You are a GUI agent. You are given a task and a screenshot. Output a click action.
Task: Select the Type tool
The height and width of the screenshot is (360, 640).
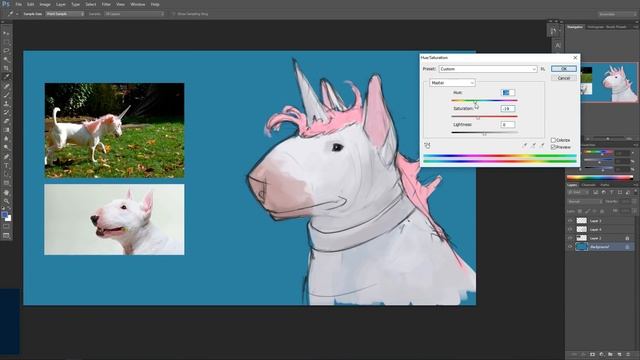tap(6, 165)
